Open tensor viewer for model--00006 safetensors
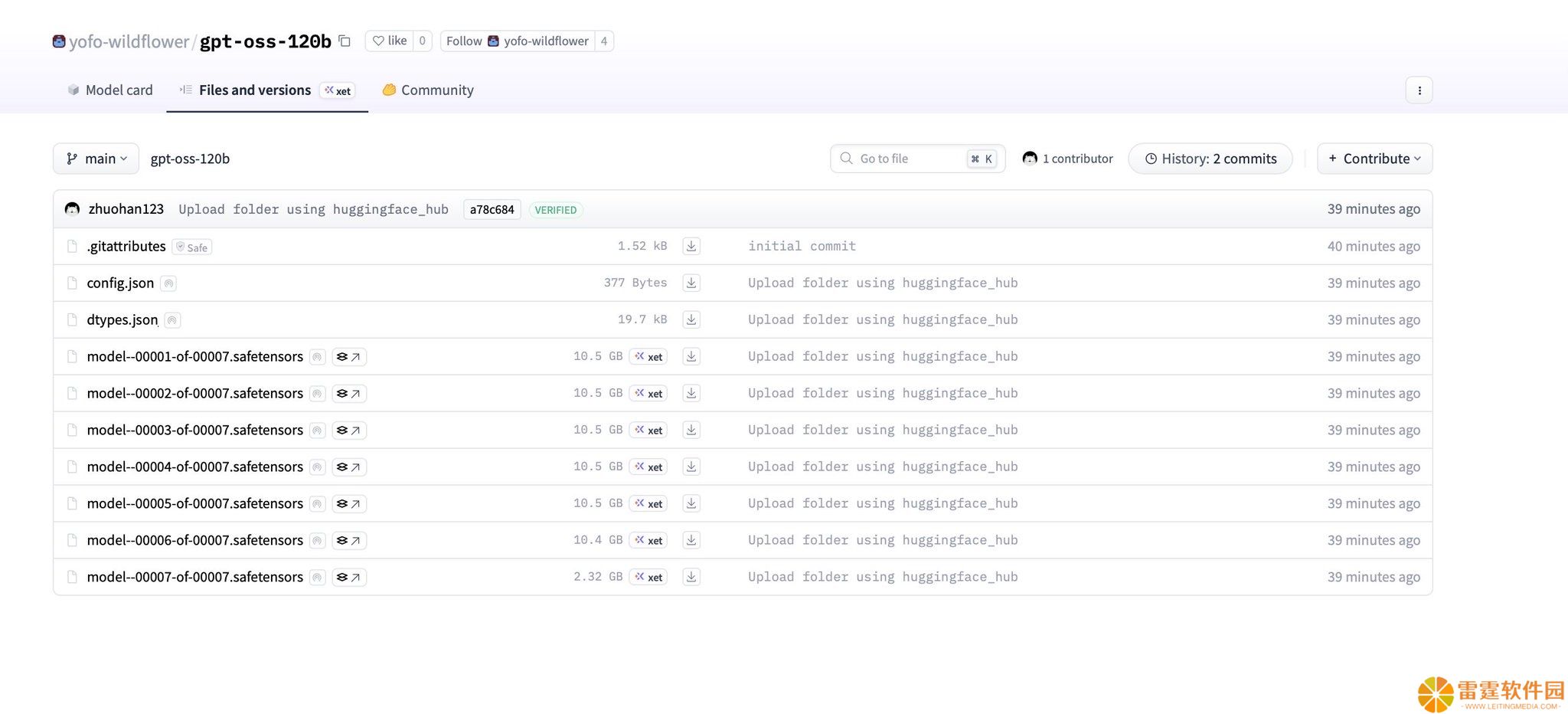The image size is (1568, 714). point(349,541)
